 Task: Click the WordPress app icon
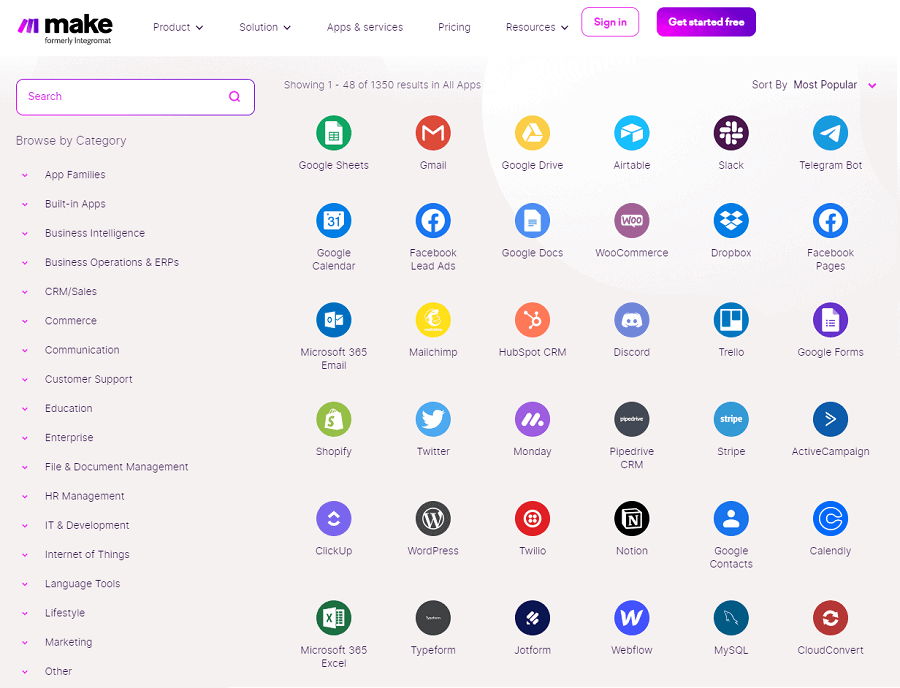(433, 518)
